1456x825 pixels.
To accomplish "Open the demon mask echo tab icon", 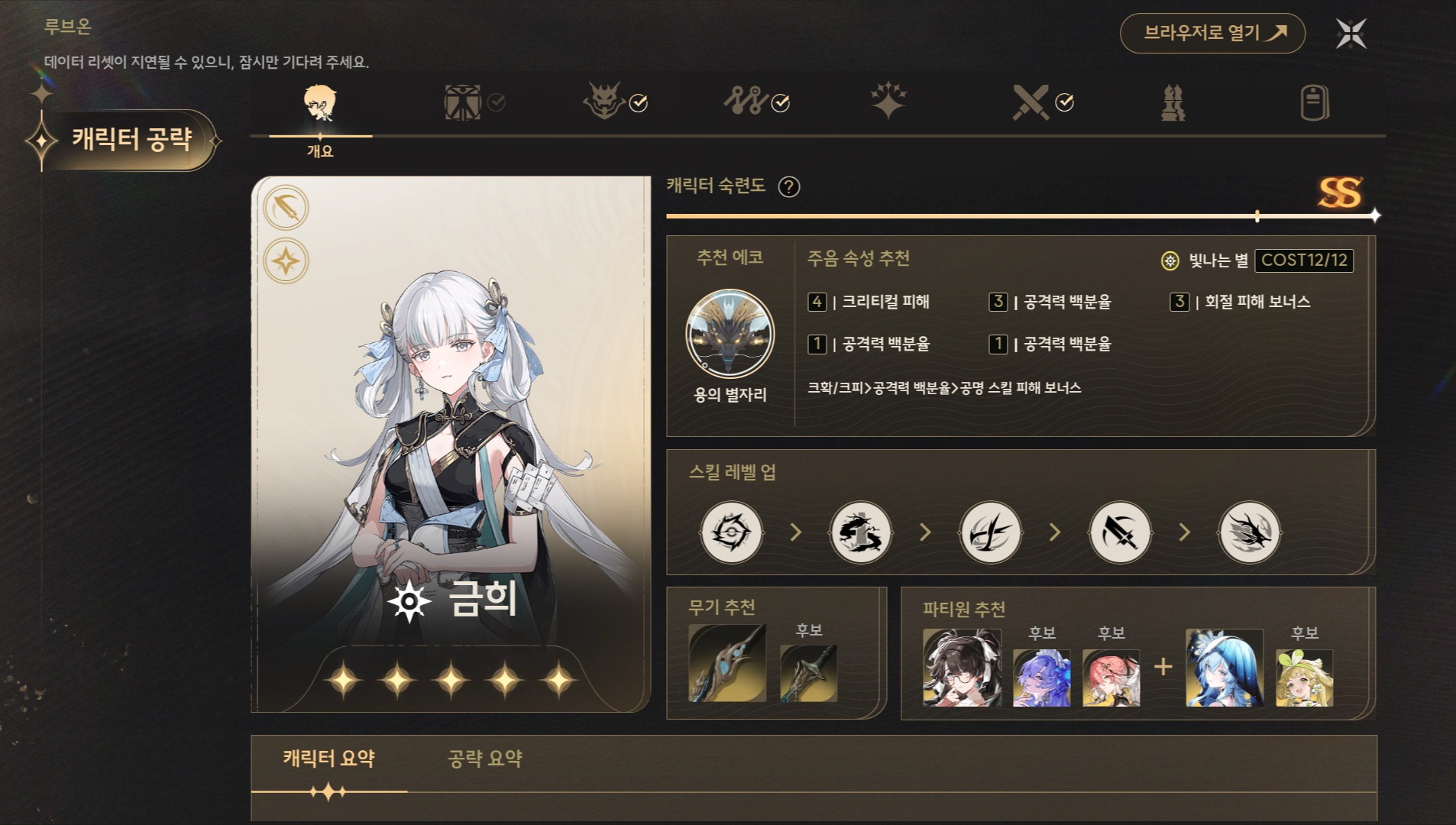I will (x=604, y=102).
